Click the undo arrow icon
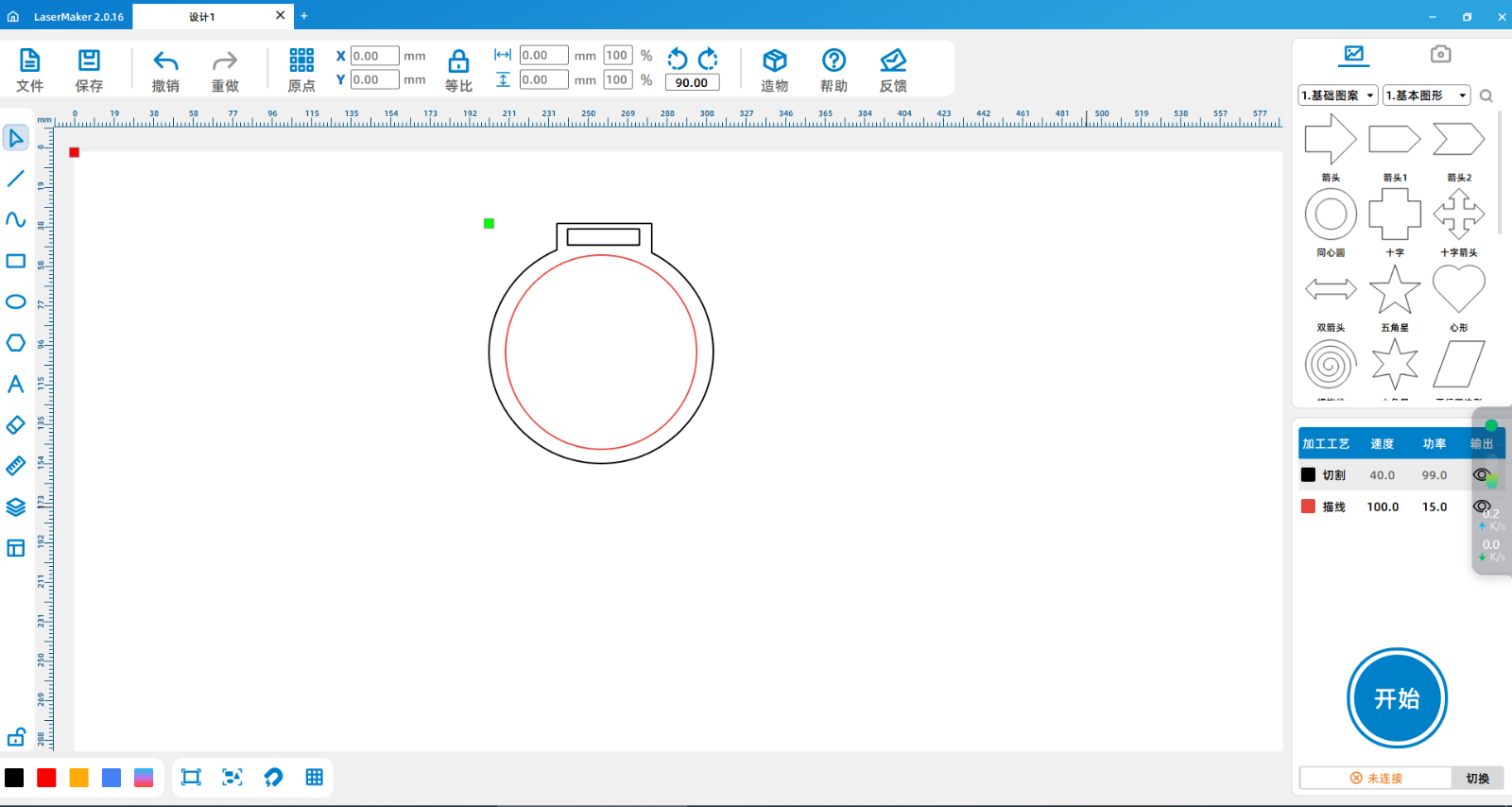Image resolution: width=1512 pixels, height=807 pixels. [165, 62]
